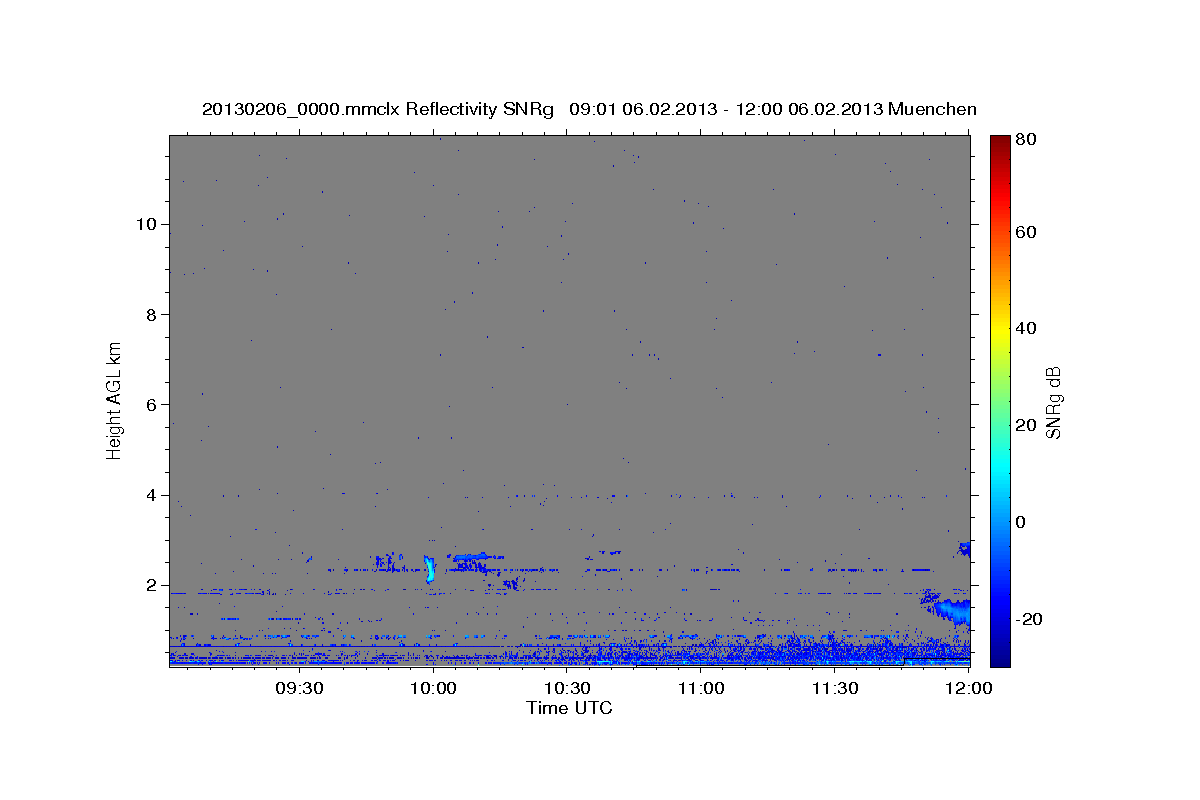Click the 11:00 time tick label

[x=702, y=688]
